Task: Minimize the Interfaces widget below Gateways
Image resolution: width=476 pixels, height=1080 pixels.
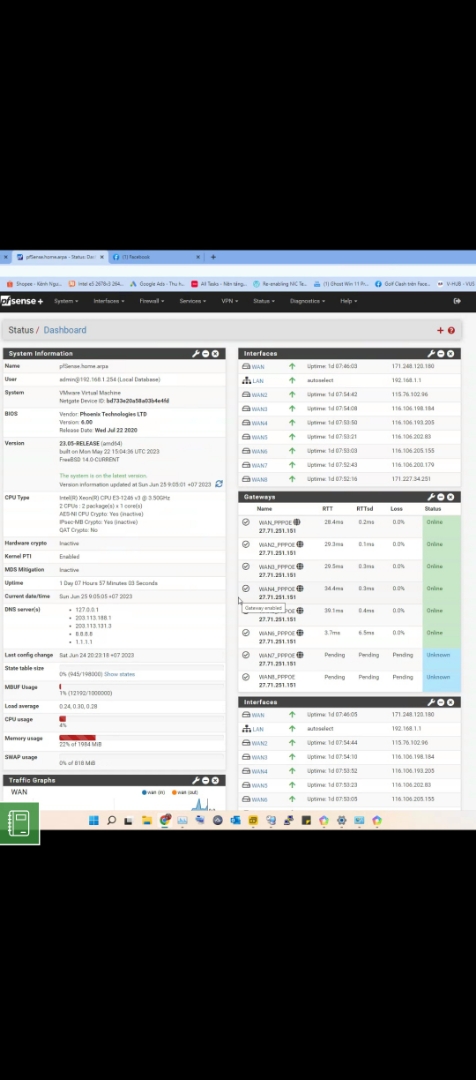Action: [x=441, y=702]
